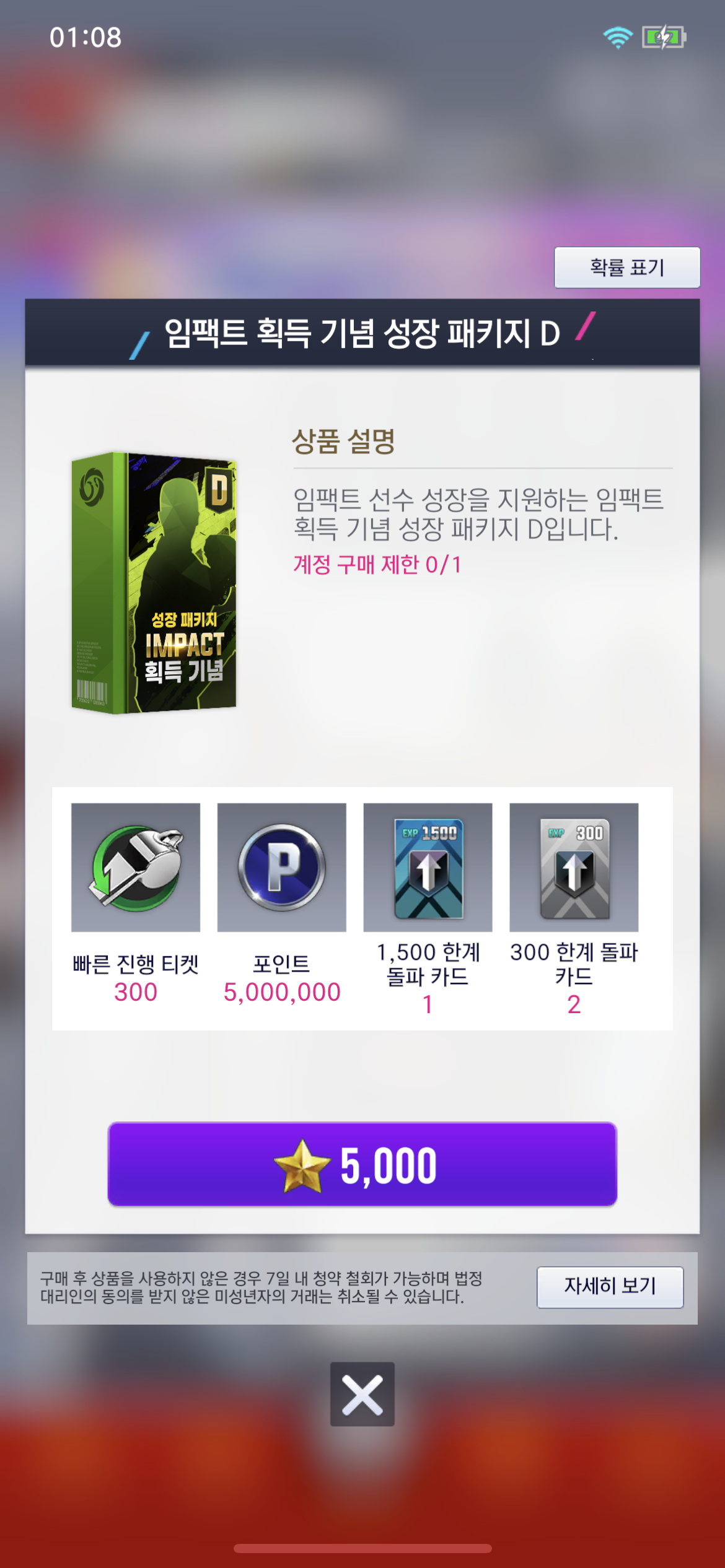Tap the D badge on package box
Viewport: 725px width, 1568px height.
(219, 489)
